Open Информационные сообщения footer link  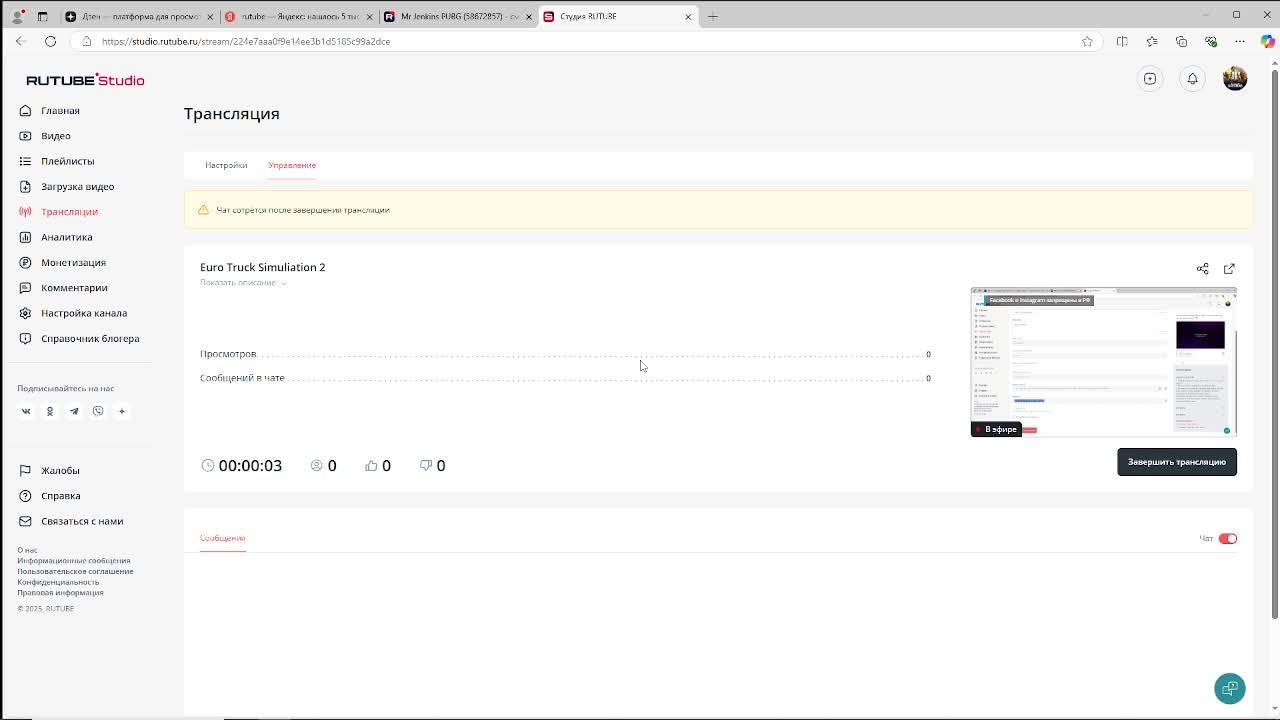click(73, 561)
